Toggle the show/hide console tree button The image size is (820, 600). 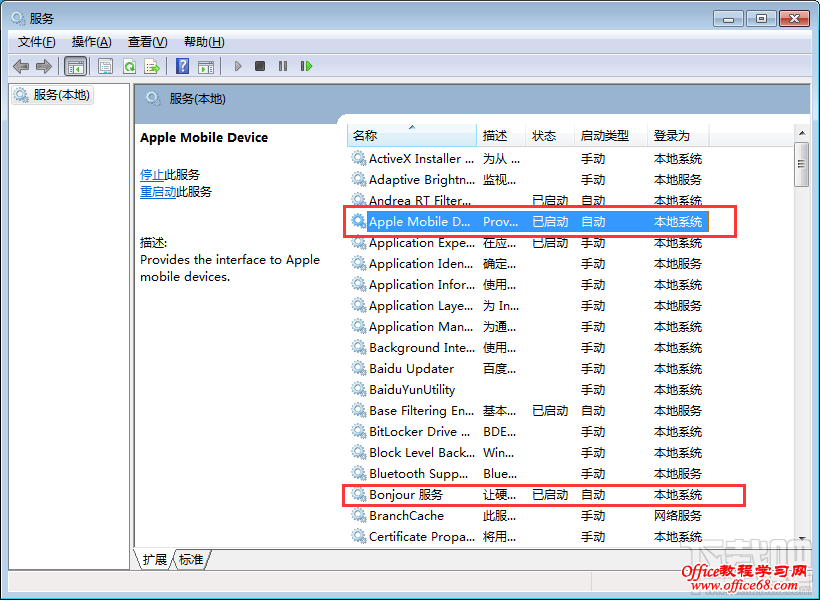(75, 66)
